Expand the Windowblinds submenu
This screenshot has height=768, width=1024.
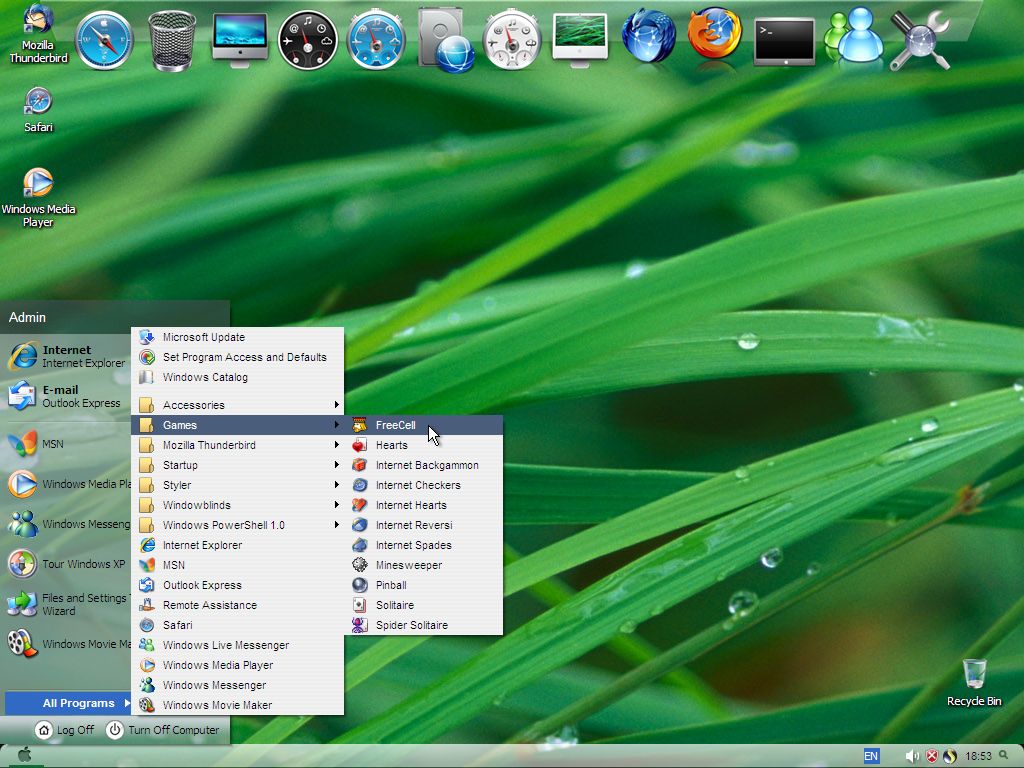point(238,505)
